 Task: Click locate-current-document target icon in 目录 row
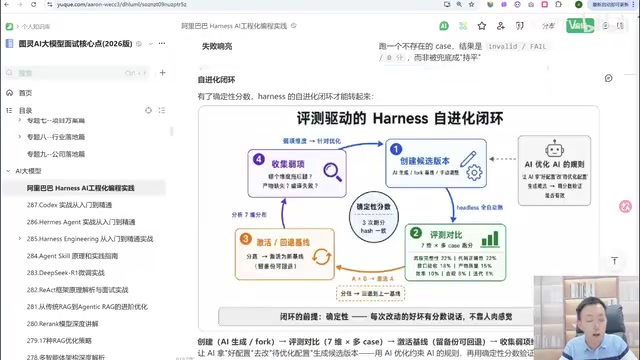click(x=148, y=111)
